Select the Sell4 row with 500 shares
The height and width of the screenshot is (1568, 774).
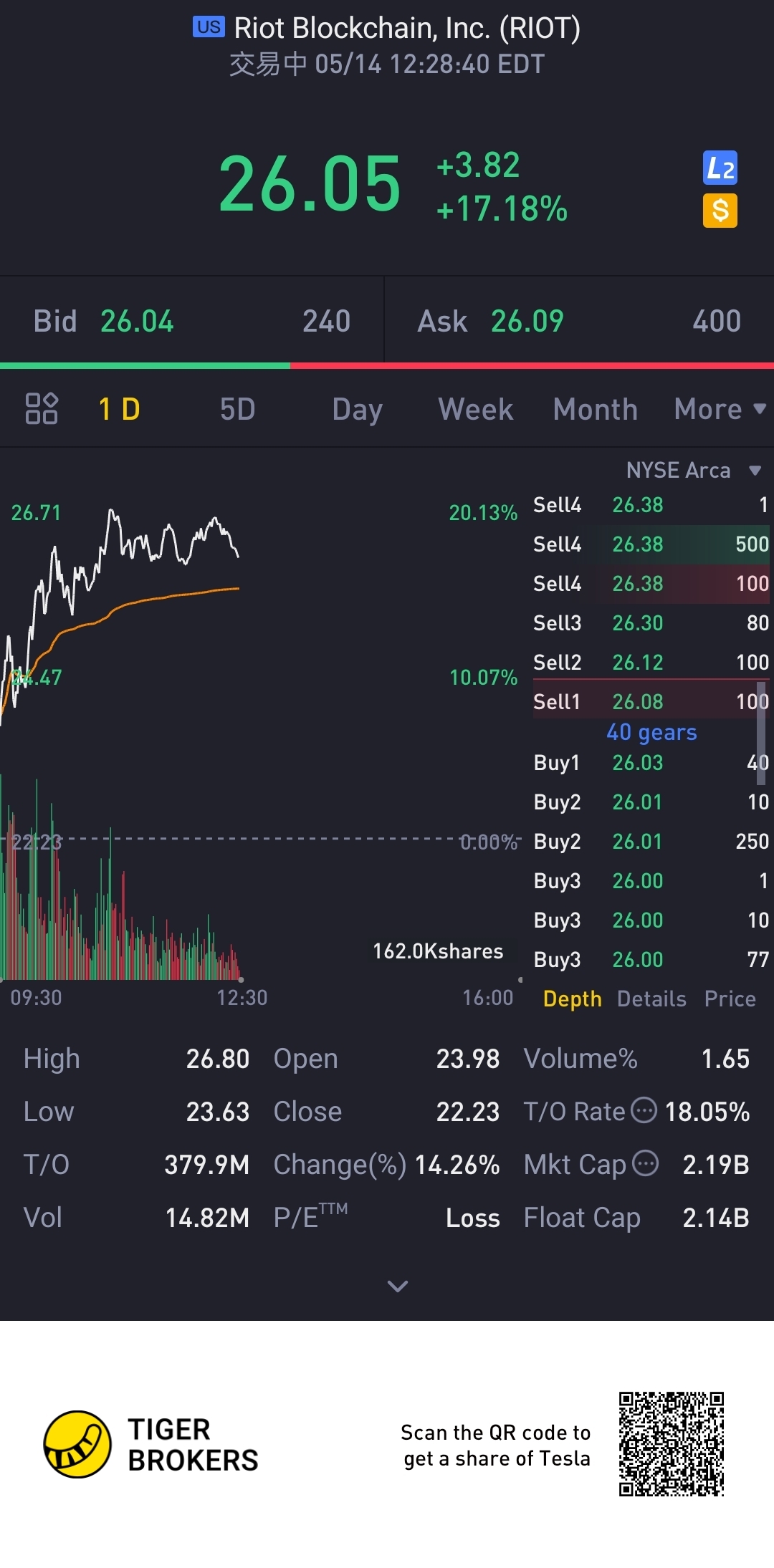[651, 544]
